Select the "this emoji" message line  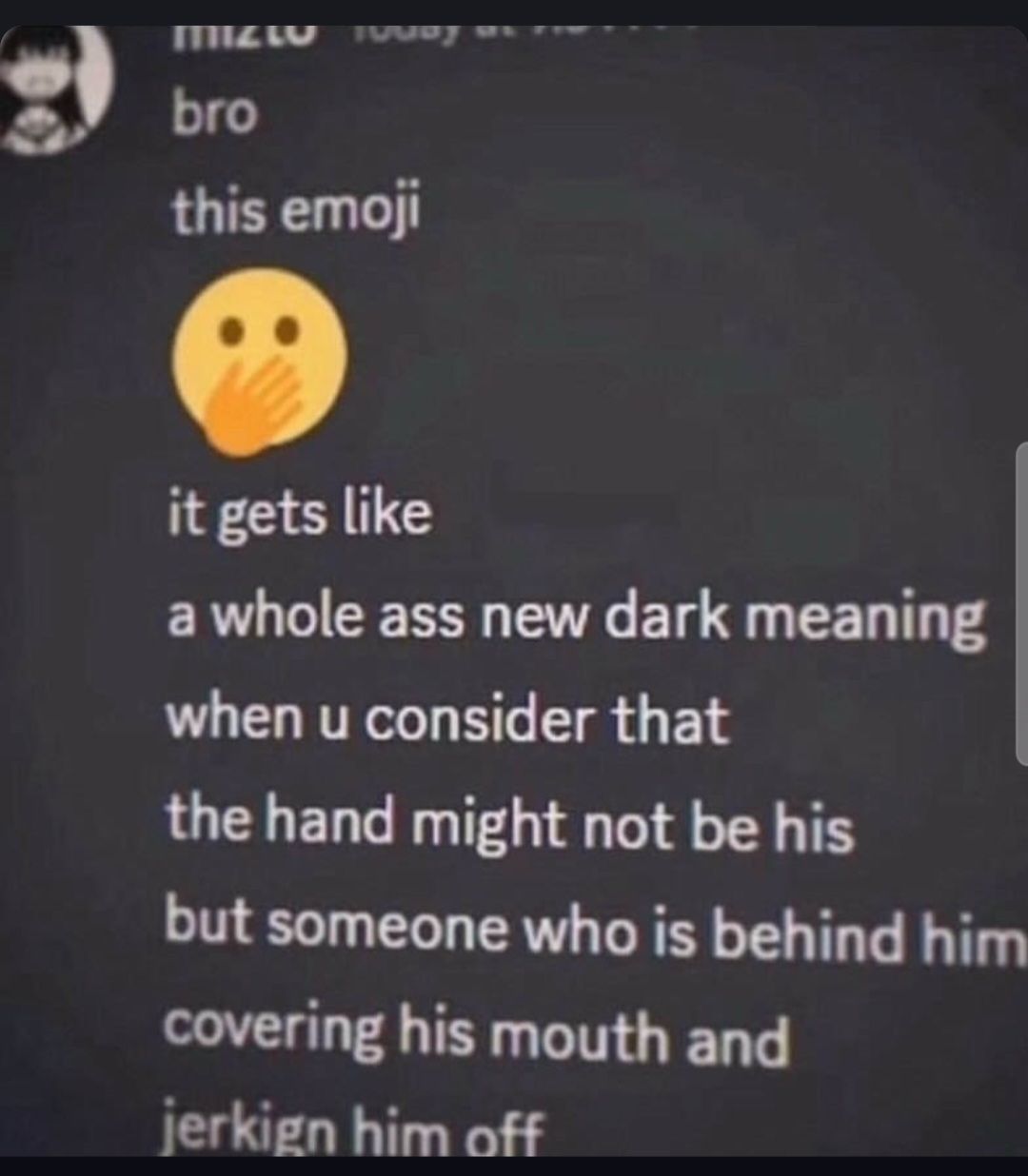click(295, 209)
